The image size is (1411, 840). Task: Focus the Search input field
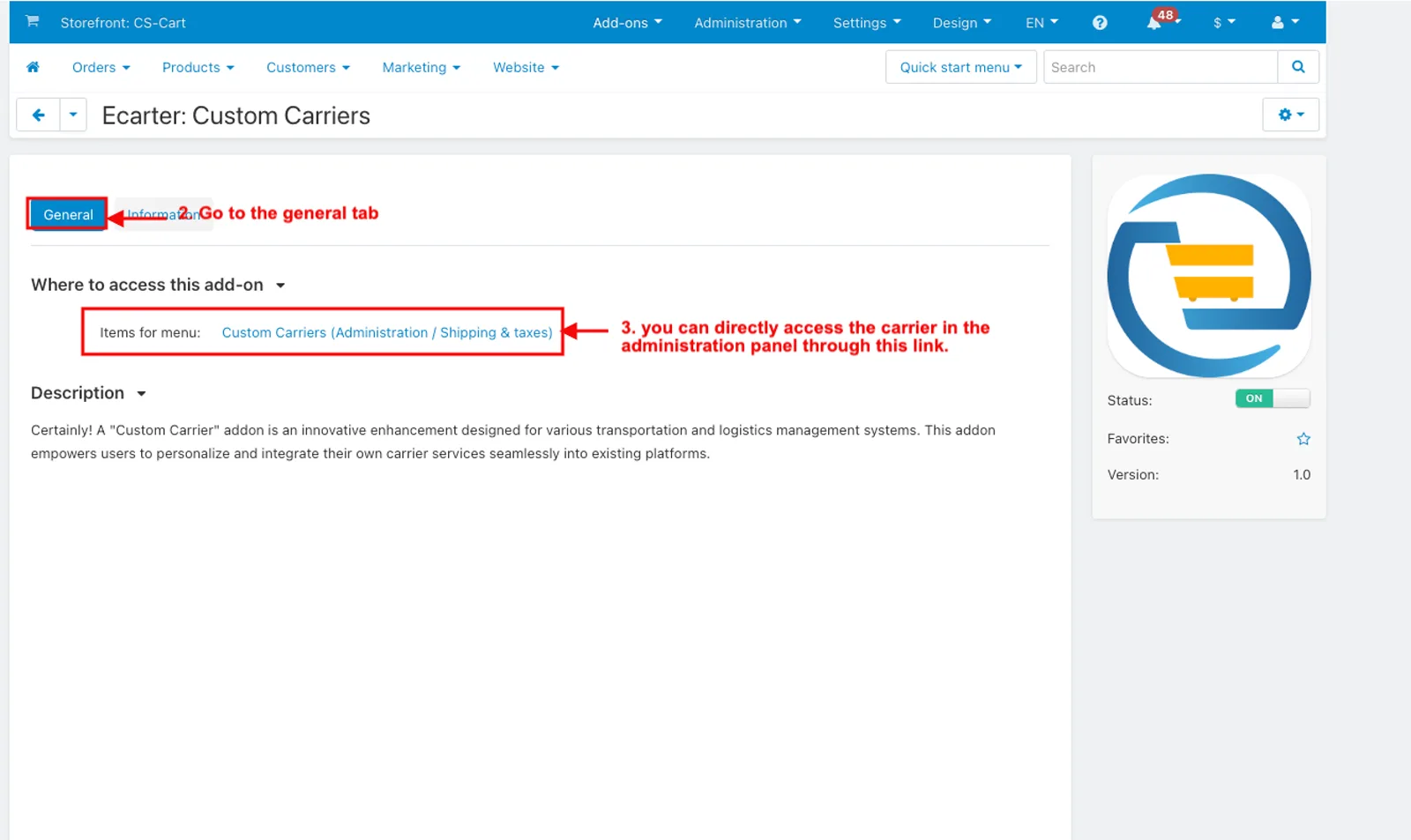[x=1161, y=67]
